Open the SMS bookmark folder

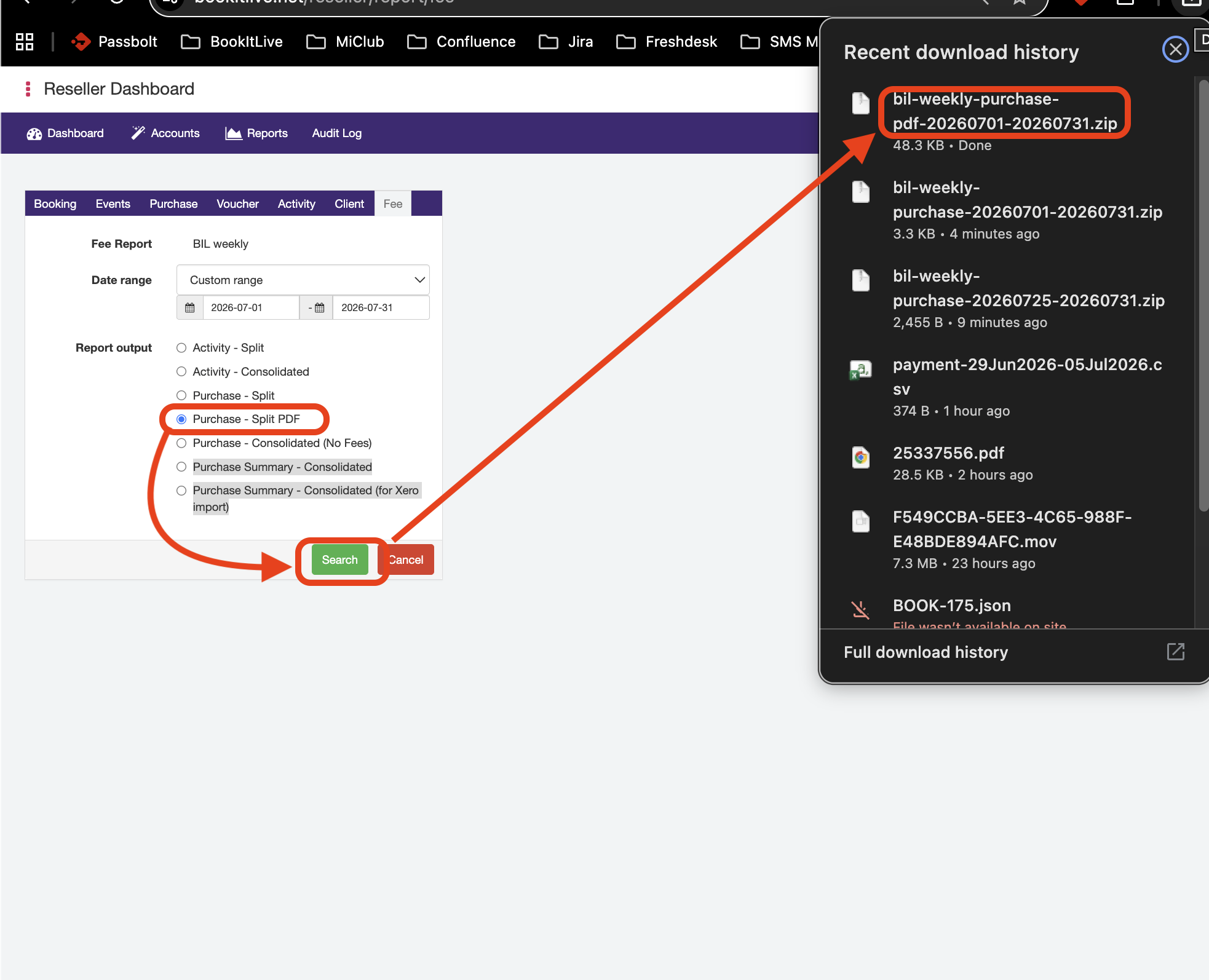[x=779, y=42]
